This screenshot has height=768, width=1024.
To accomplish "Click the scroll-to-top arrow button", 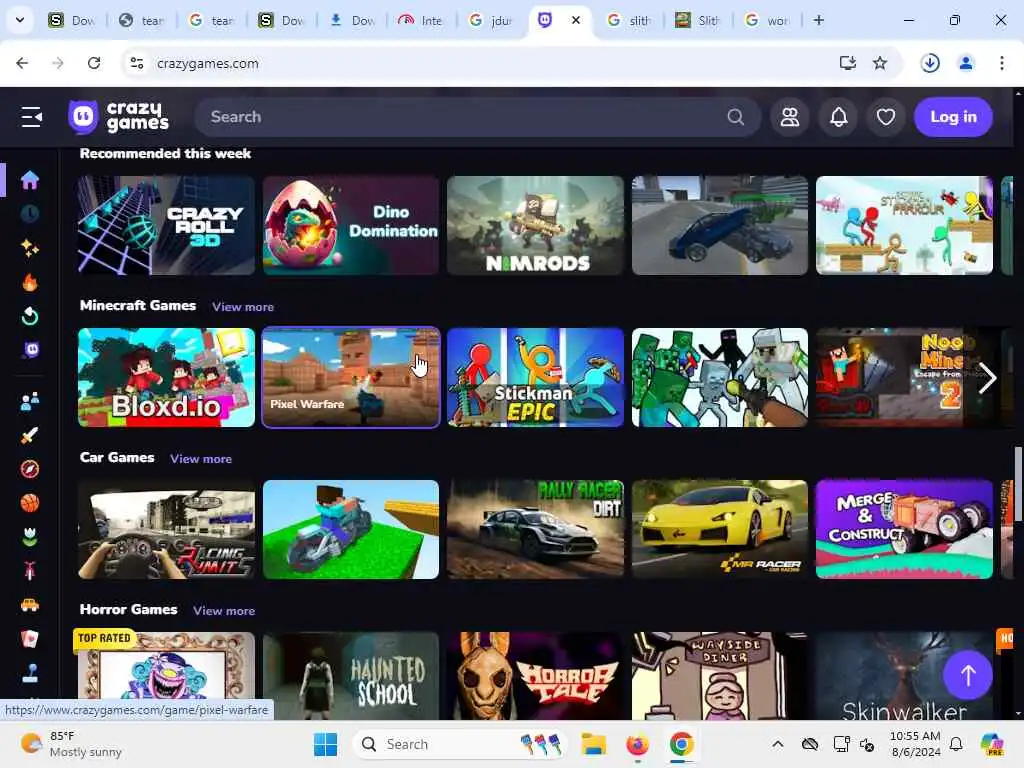I will (968, 675).
